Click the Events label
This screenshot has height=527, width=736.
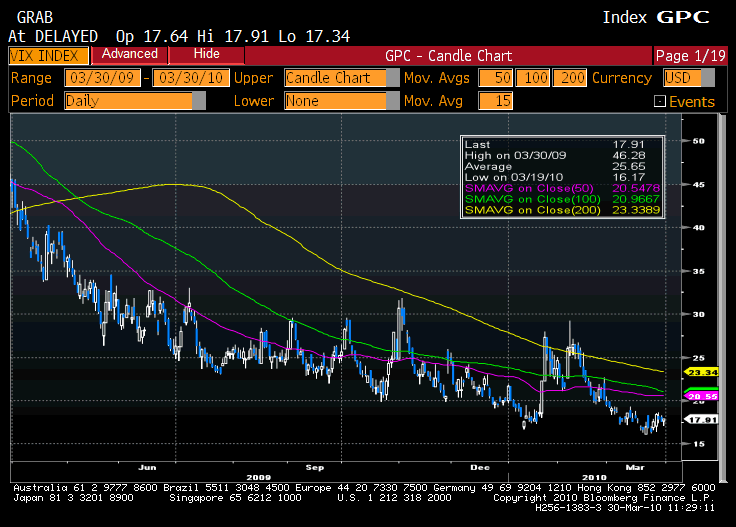(692, 102)
